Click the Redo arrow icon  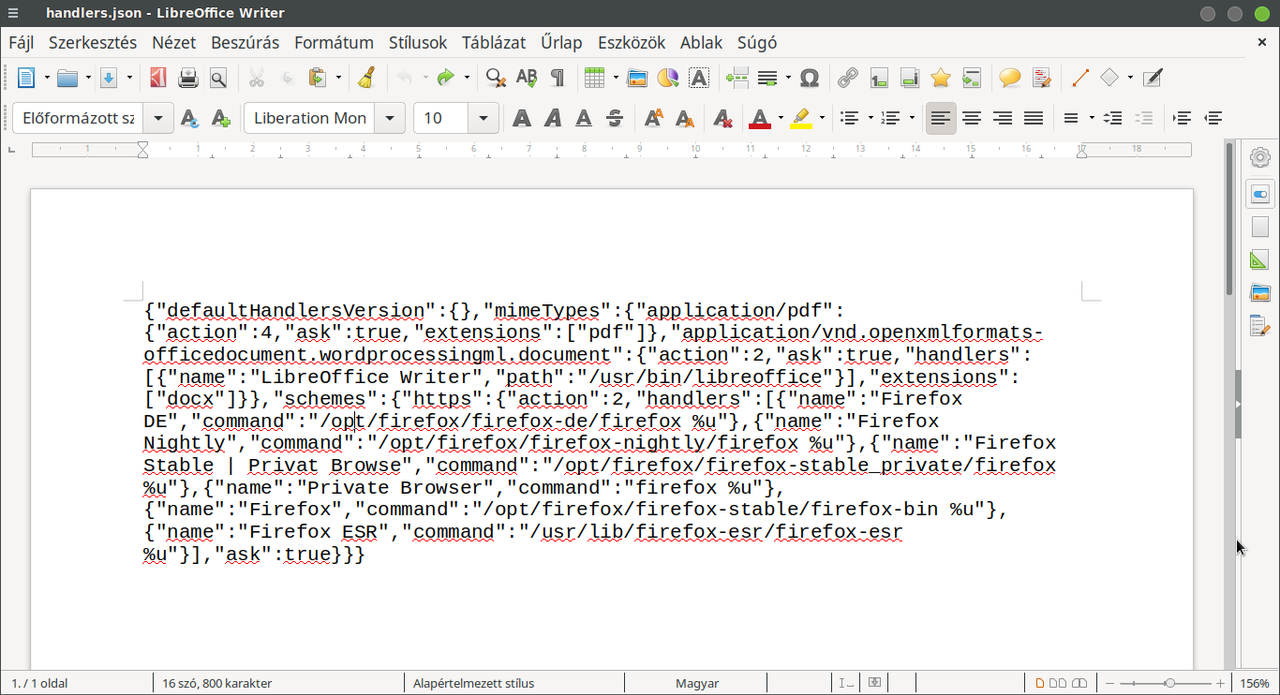445,77
